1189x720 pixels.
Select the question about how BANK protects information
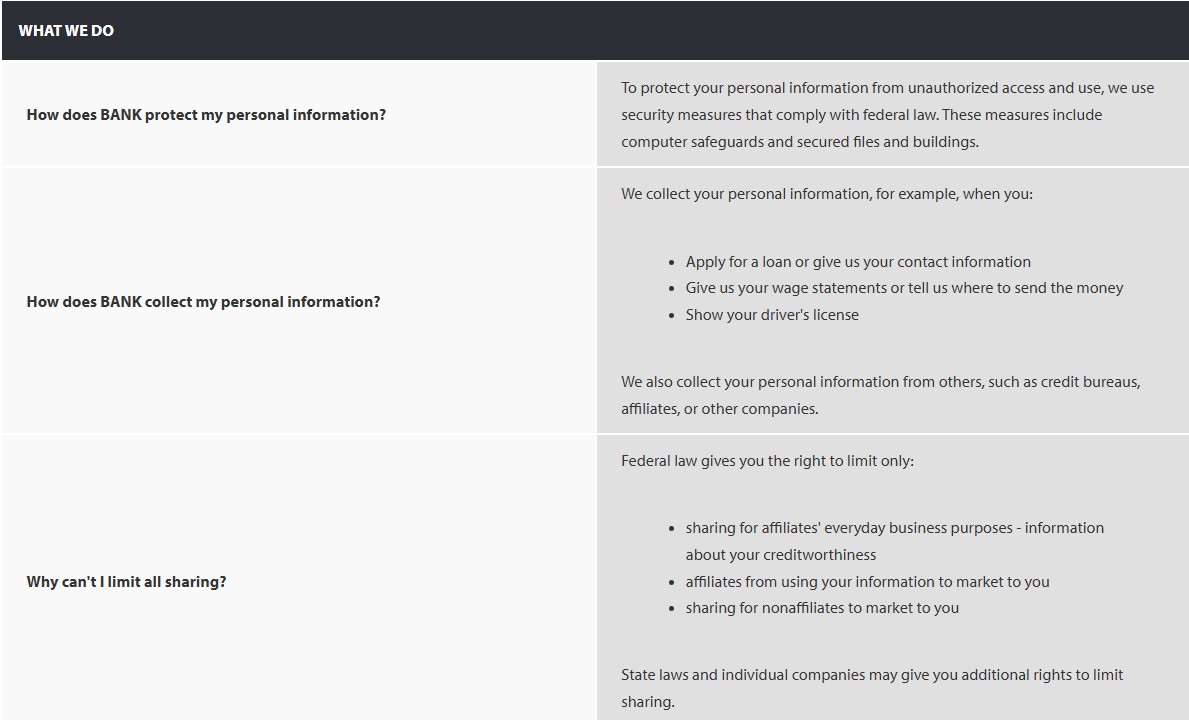(206, 115)
